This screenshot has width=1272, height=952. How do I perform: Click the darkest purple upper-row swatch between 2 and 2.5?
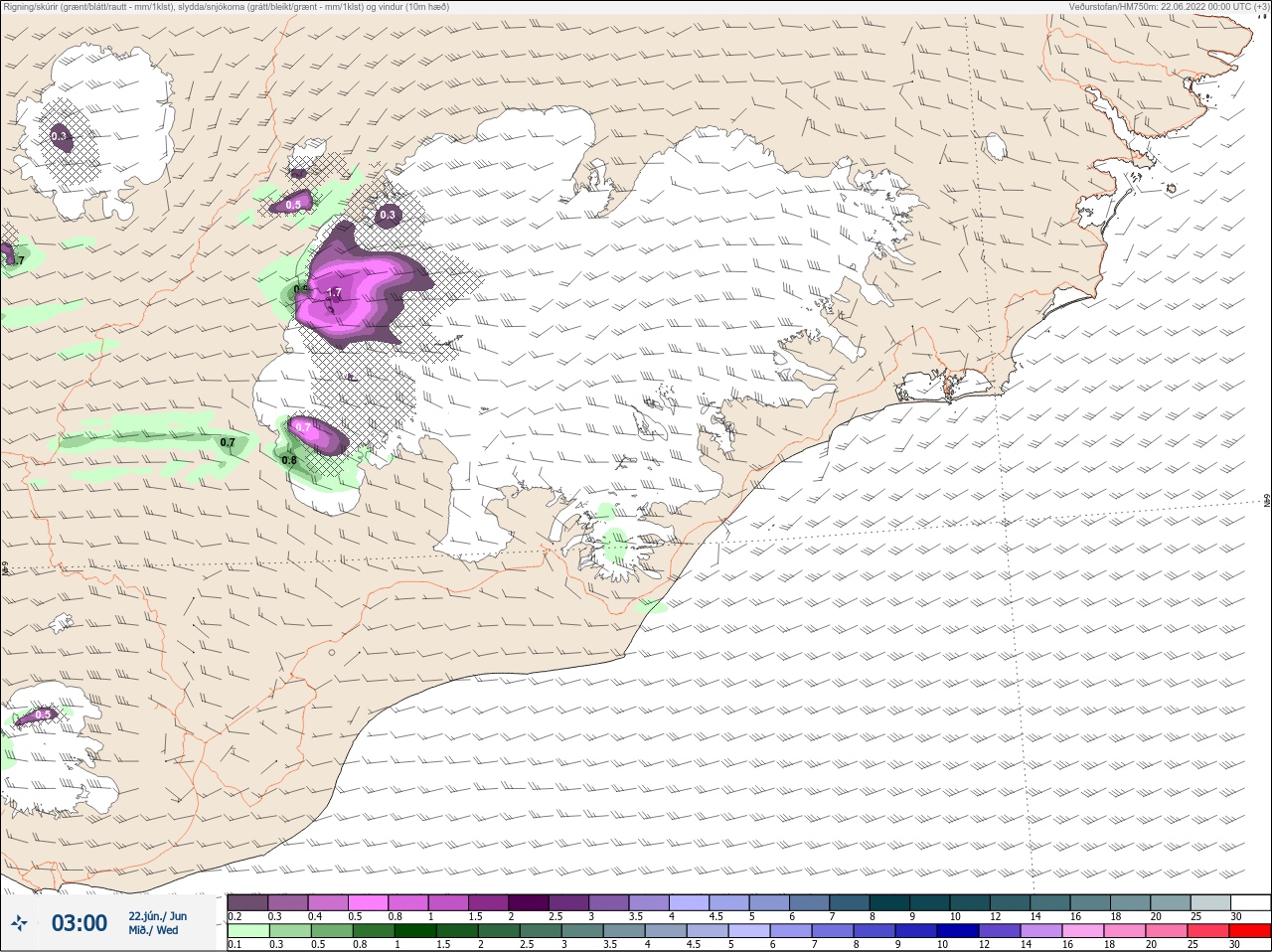click(529, 902)
